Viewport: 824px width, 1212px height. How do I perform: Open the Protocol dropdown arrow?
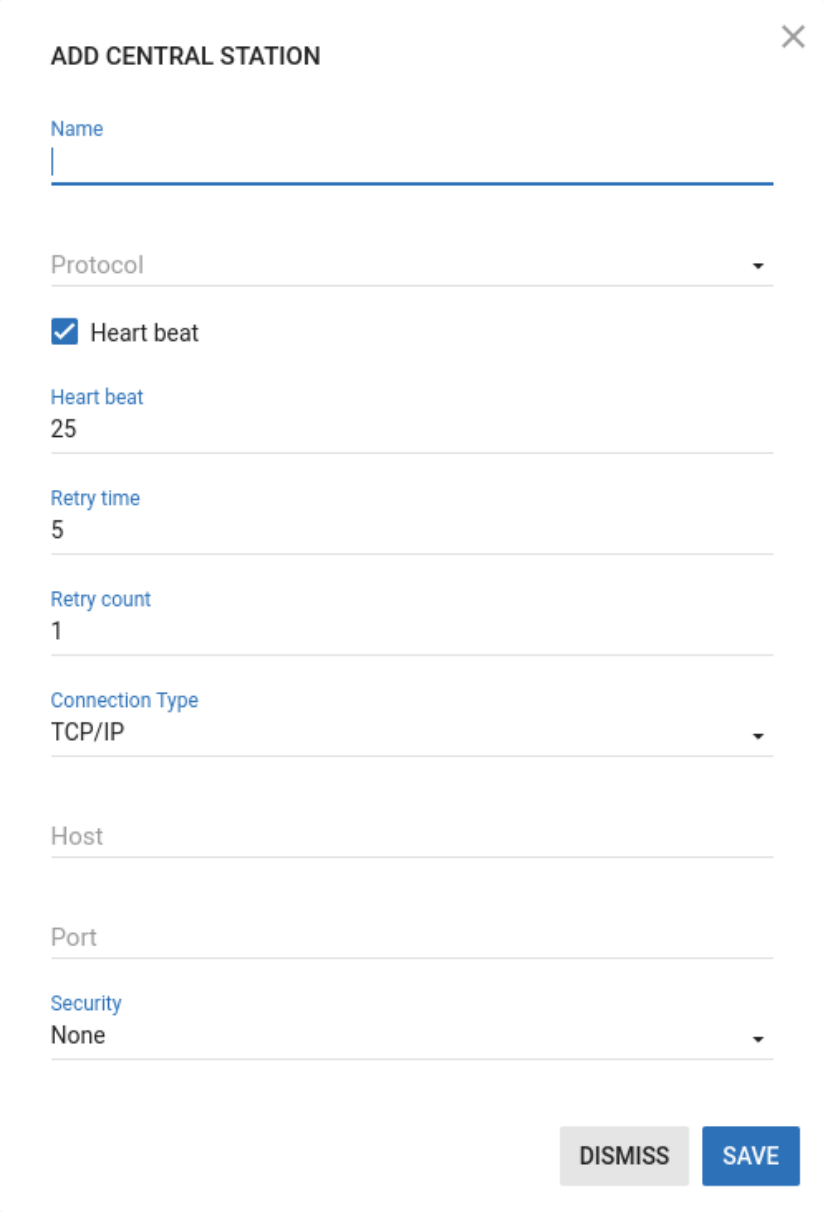(x=760, y=265)
